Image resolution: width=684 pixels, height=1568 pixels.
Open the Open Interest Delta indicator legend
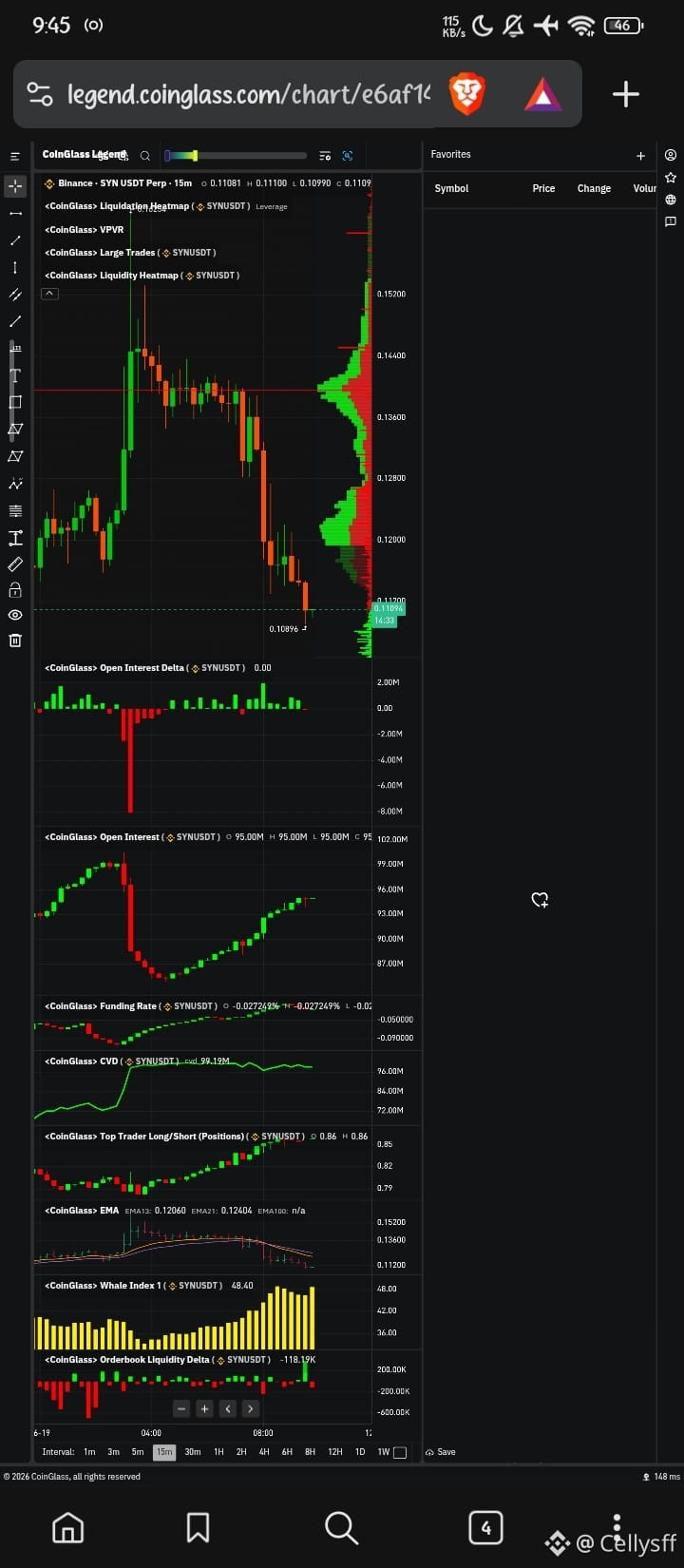[114, 668]
